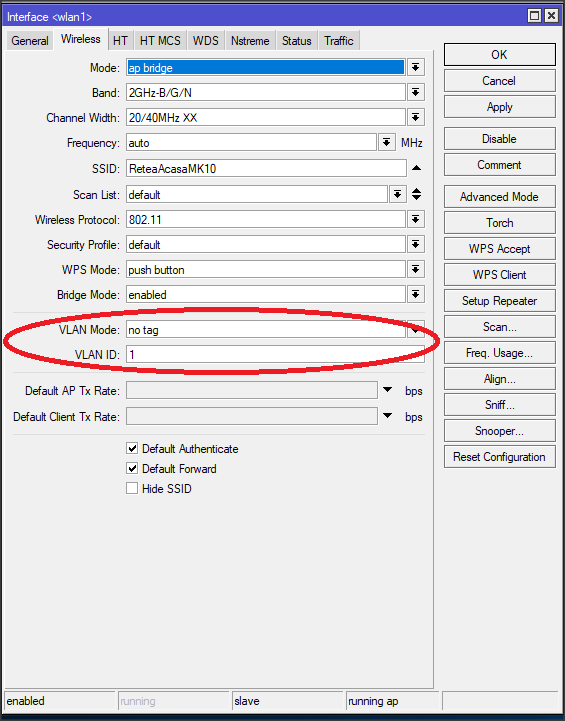Click the Frequency field showing auto
This screenshot has width=565, height=721.
(251, 143)
